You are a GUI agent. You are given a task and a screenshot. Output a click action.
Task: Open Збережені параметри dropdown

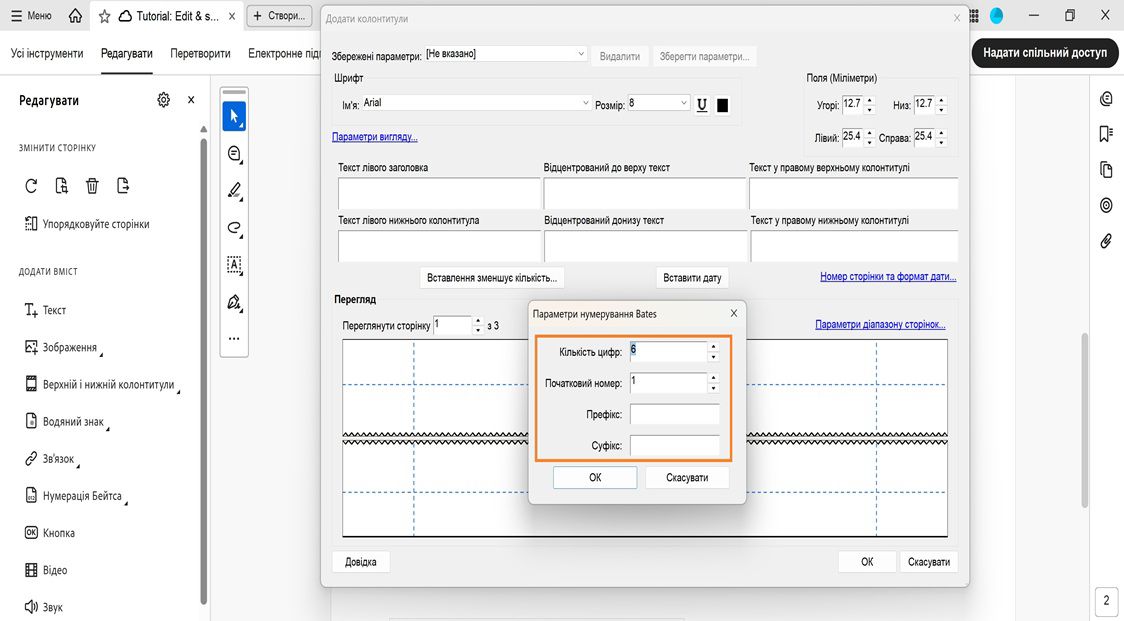tap(505, 54)
